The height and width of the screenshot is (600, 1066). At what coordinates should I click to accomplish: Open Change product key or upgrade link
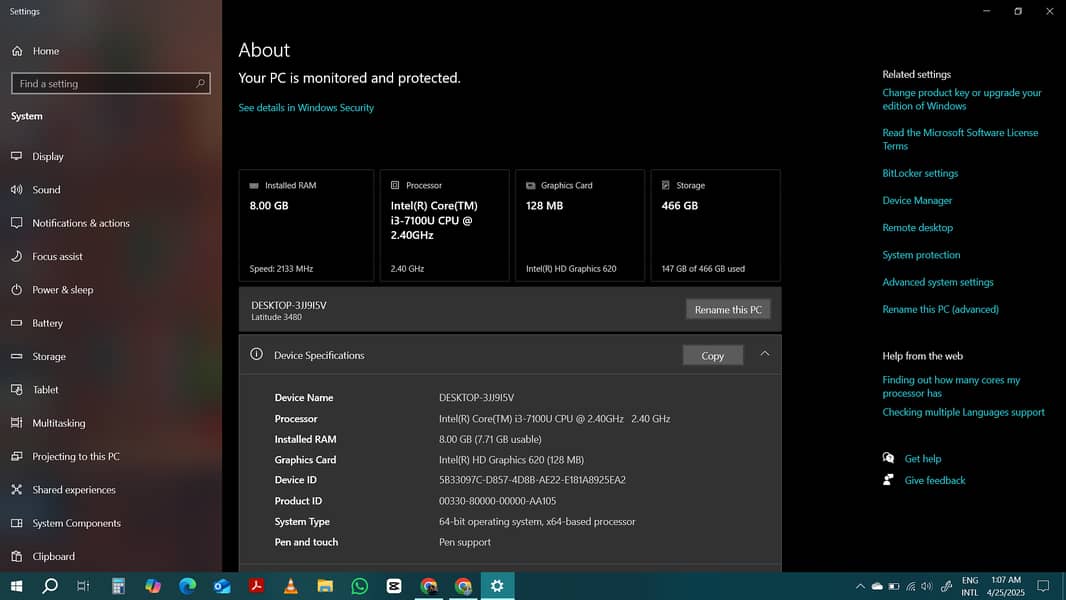[961, 99]
